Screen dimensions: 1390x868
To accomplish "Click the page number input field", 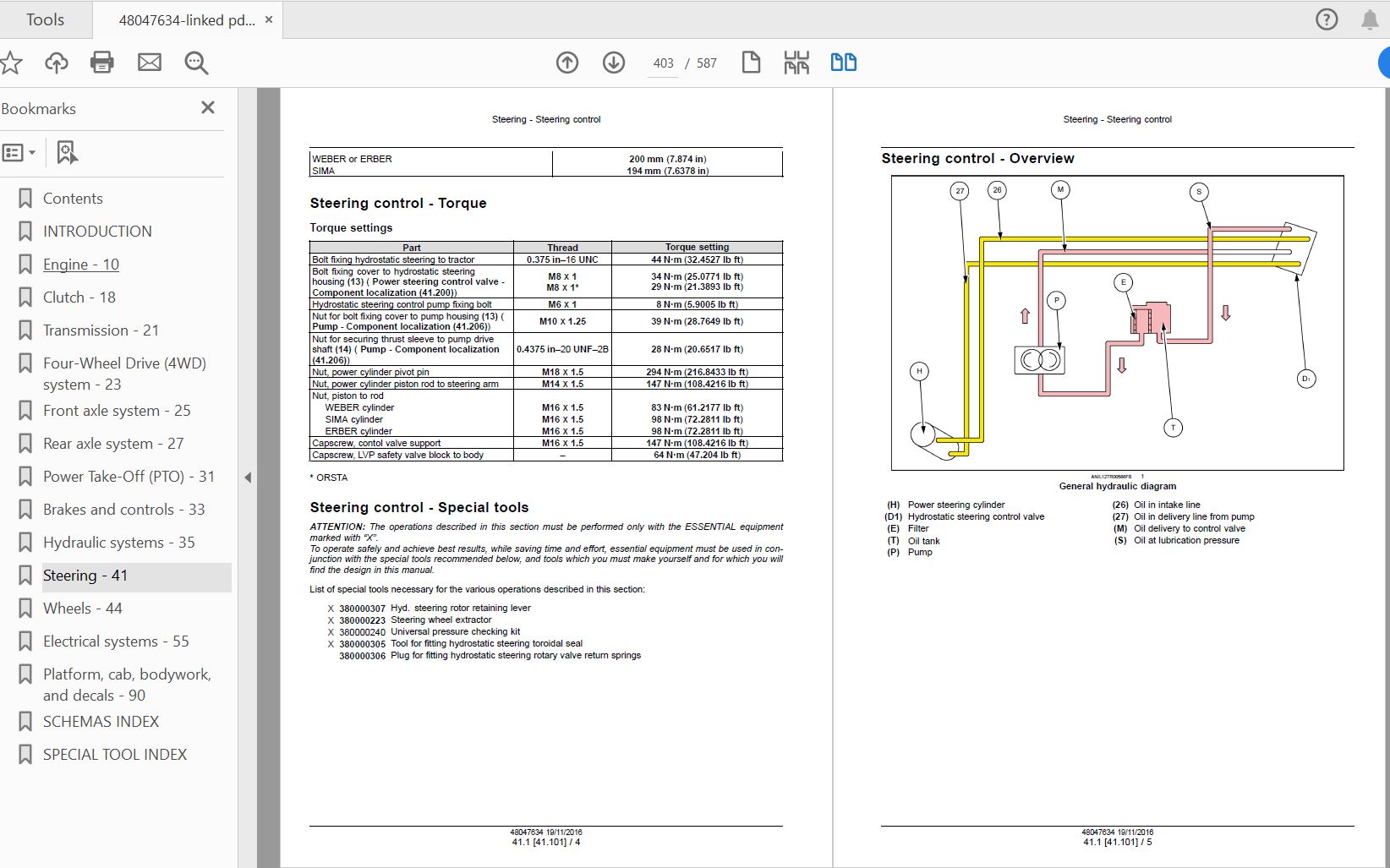I will [663, 63].
